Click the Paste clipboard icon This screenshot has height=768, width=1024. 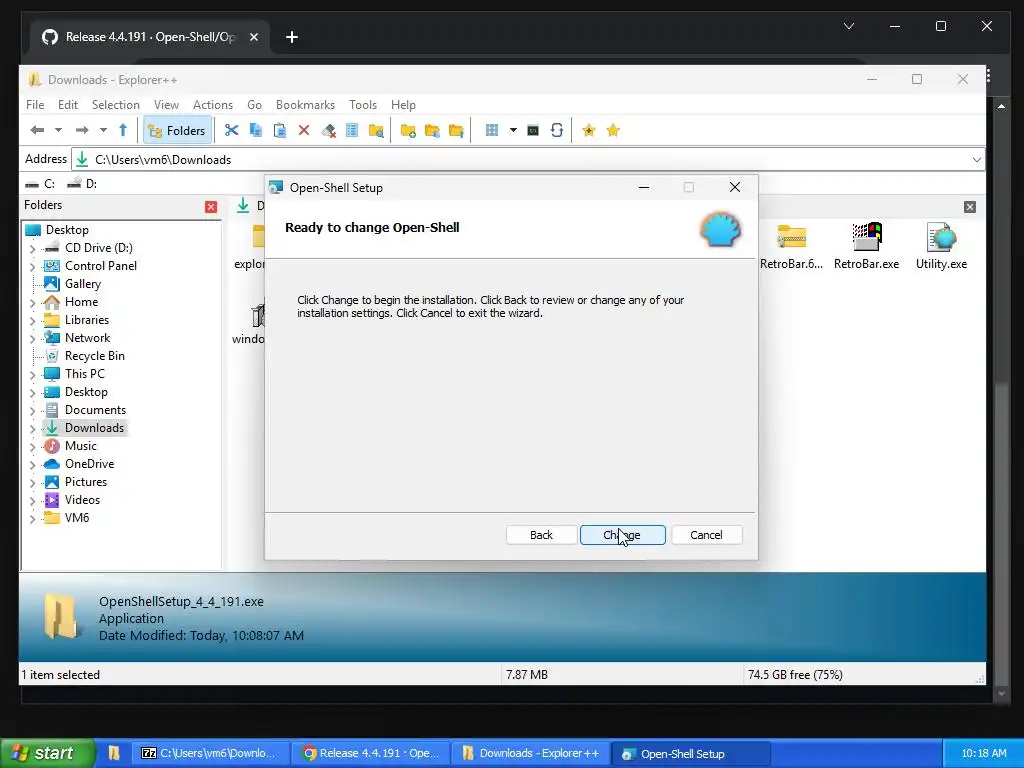click(x=280, y=130)
